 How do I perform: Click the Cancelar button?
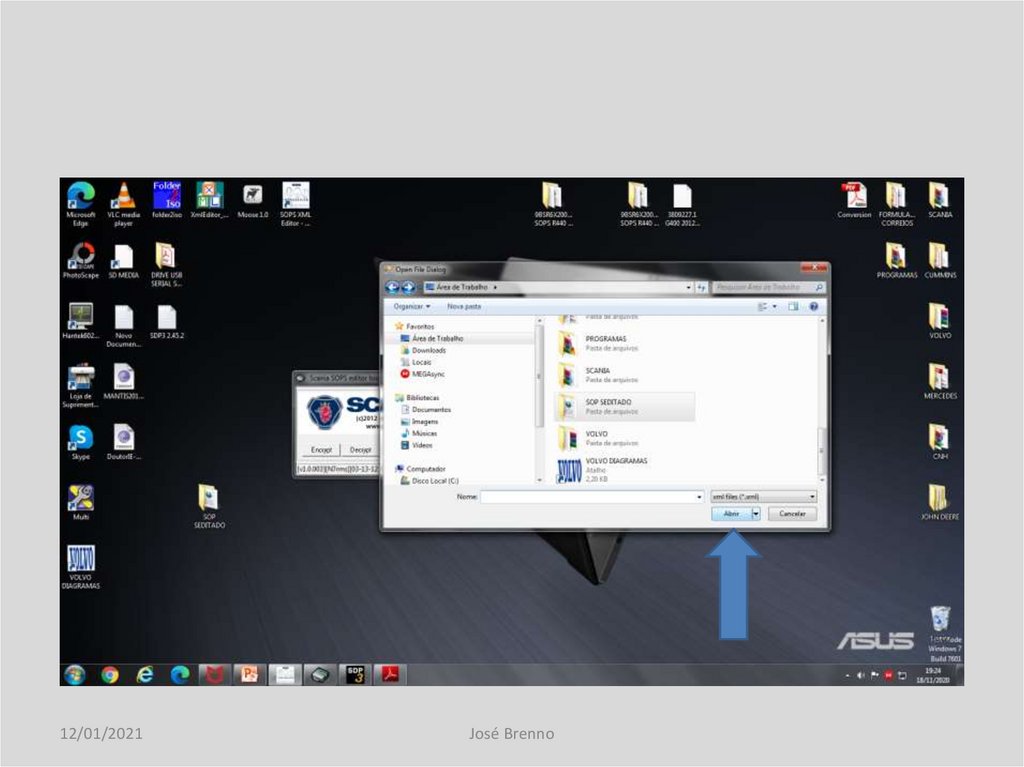point(792,514)
